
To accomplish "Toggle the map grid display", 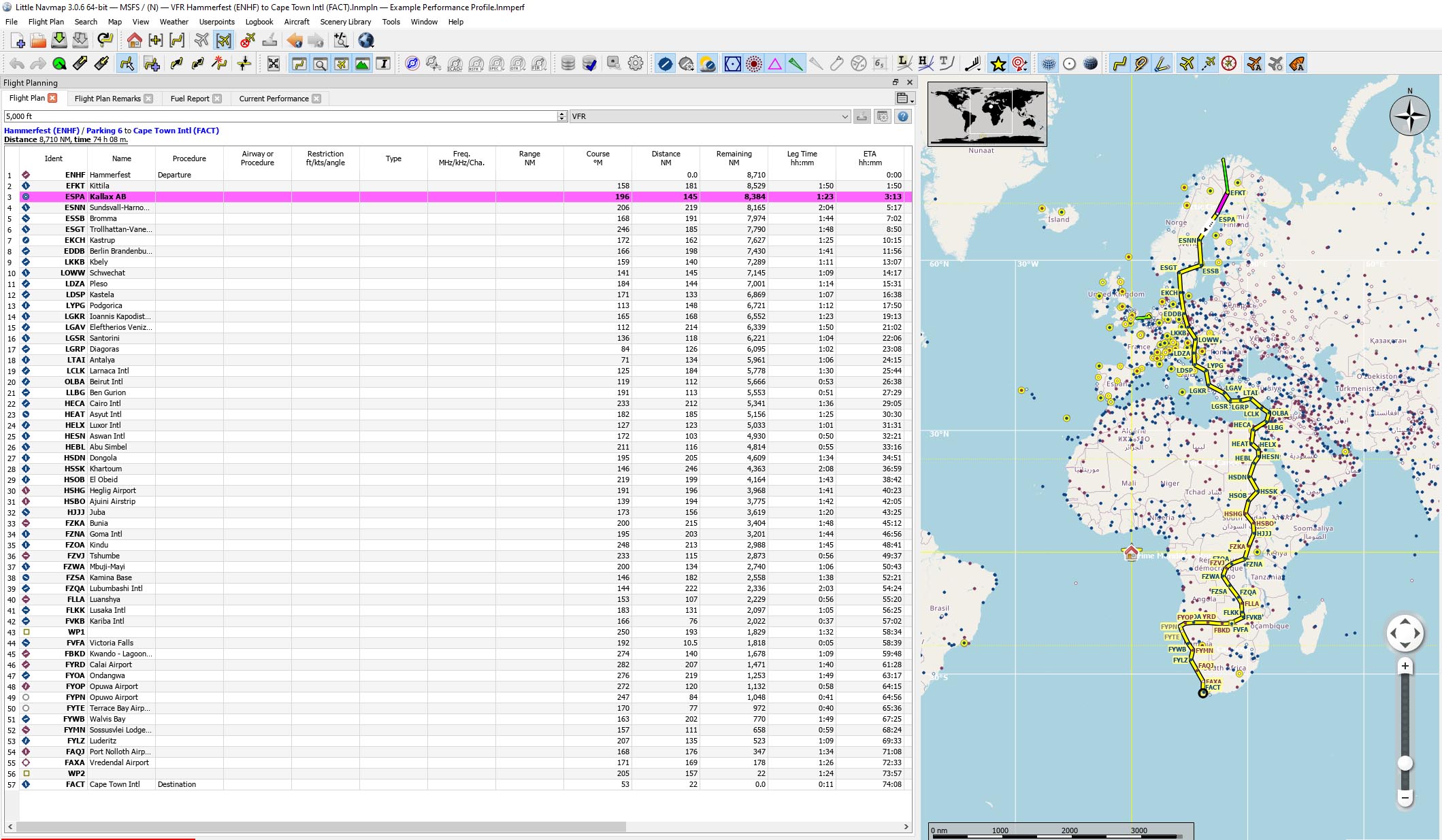I will coord(1049,64).
